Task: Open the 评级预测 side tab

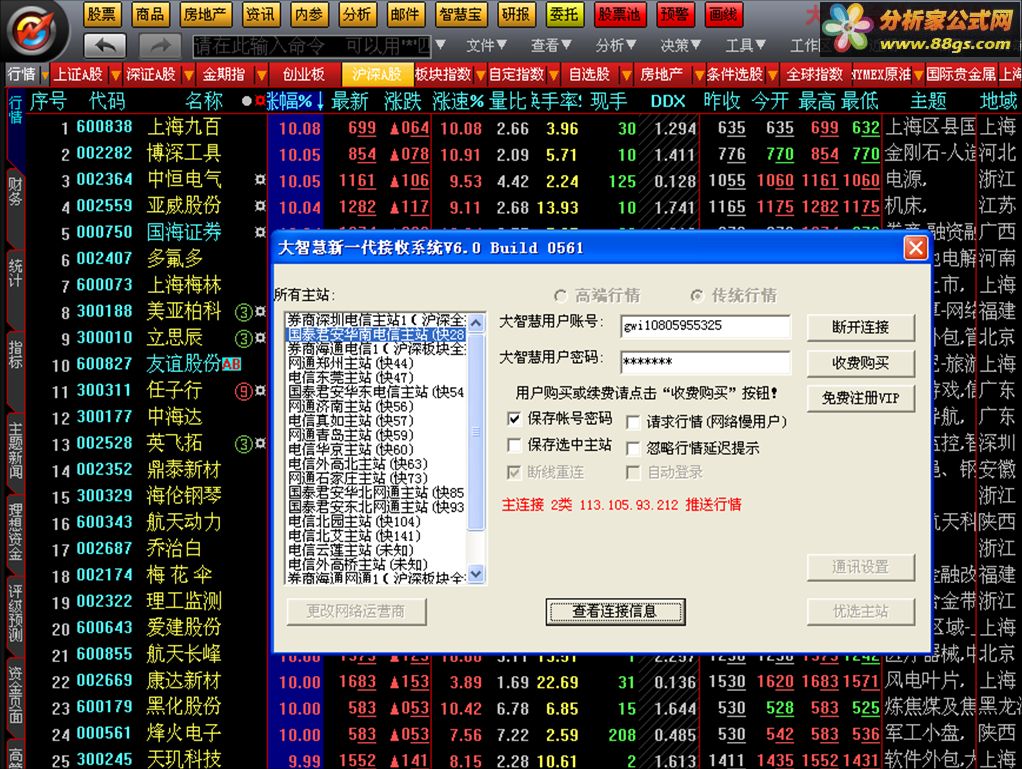Action: pos(15,614)
